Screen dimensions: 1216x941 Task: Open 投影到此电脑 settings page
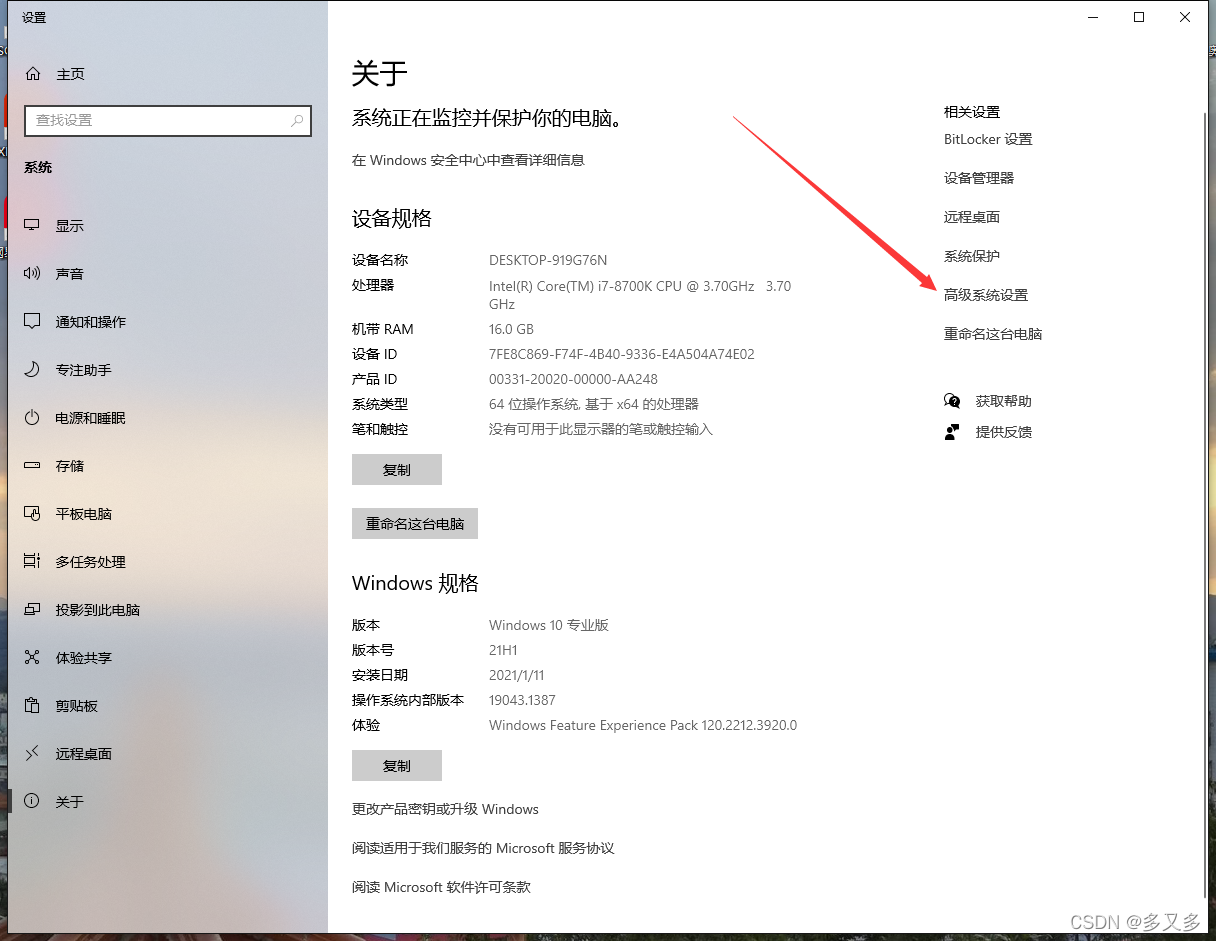[98, 610]
